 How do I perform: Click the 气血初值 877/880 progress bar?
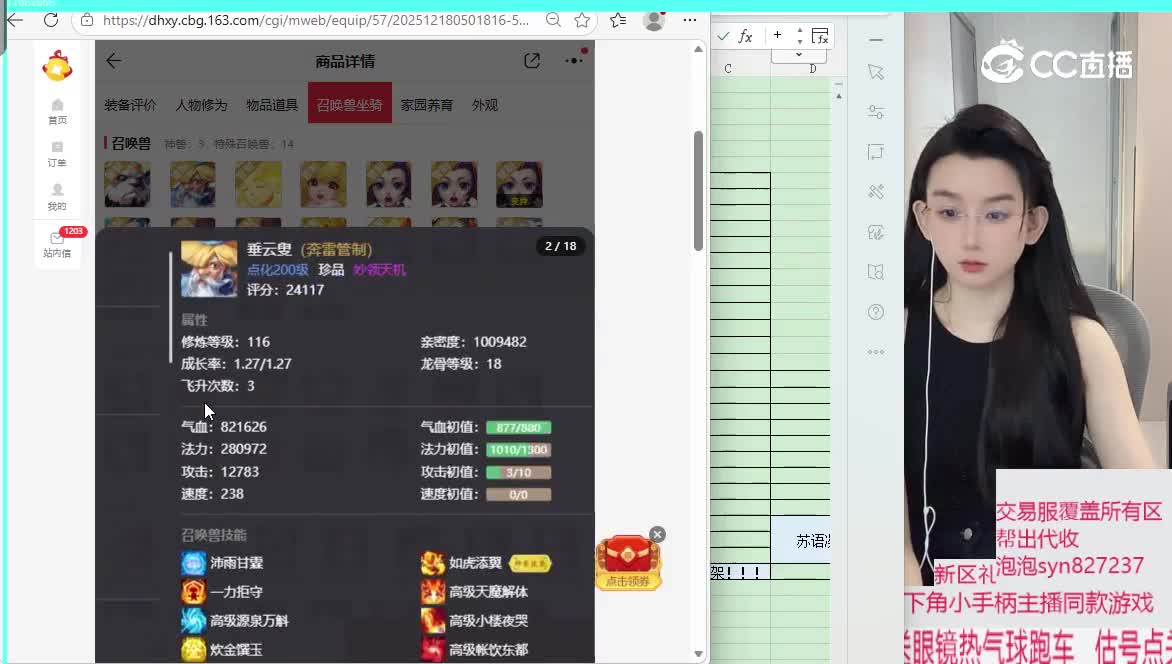click(519, 428)
